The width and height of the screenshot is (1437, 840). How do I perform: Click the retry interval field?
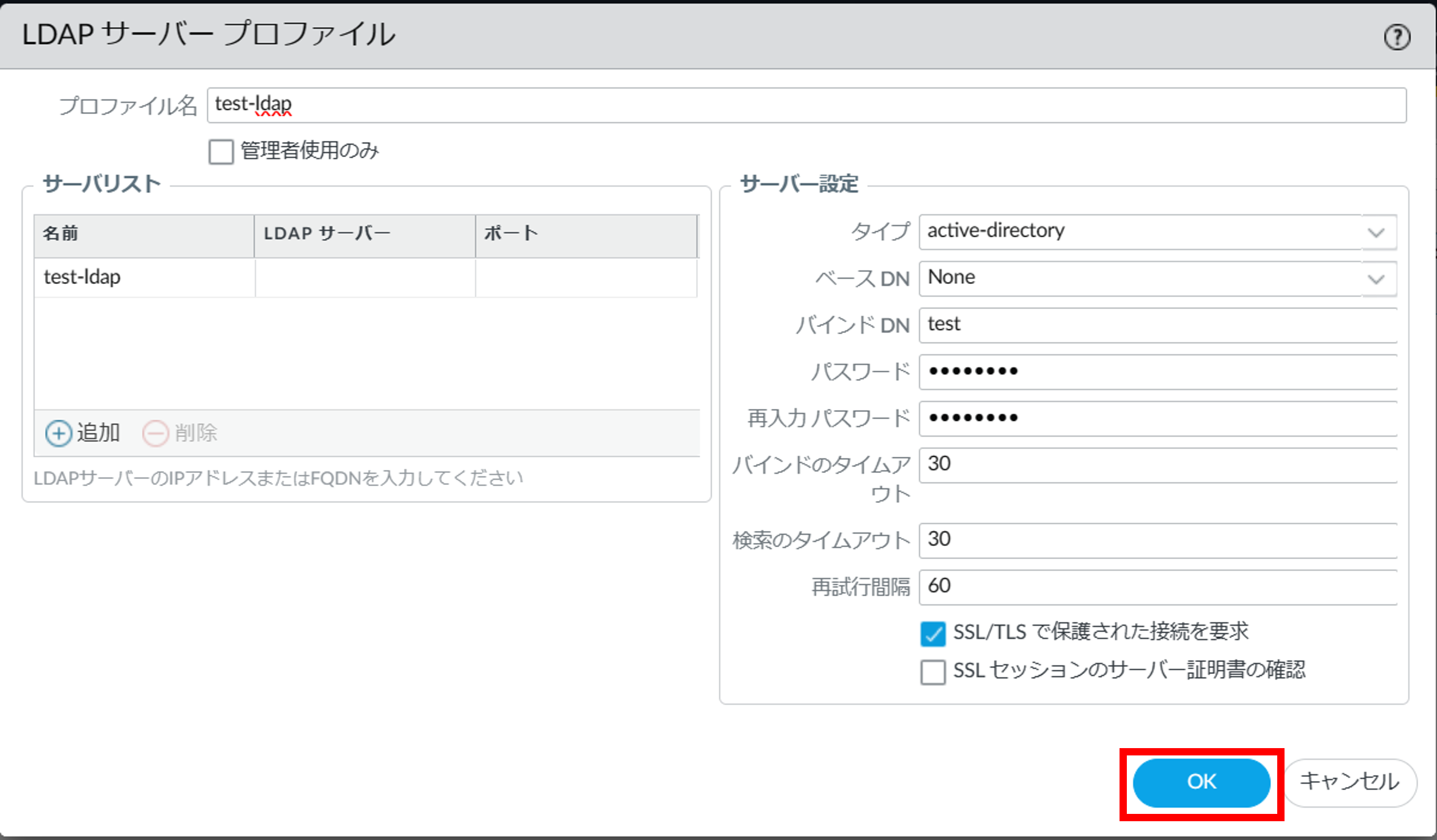[x=1158, y=587]
